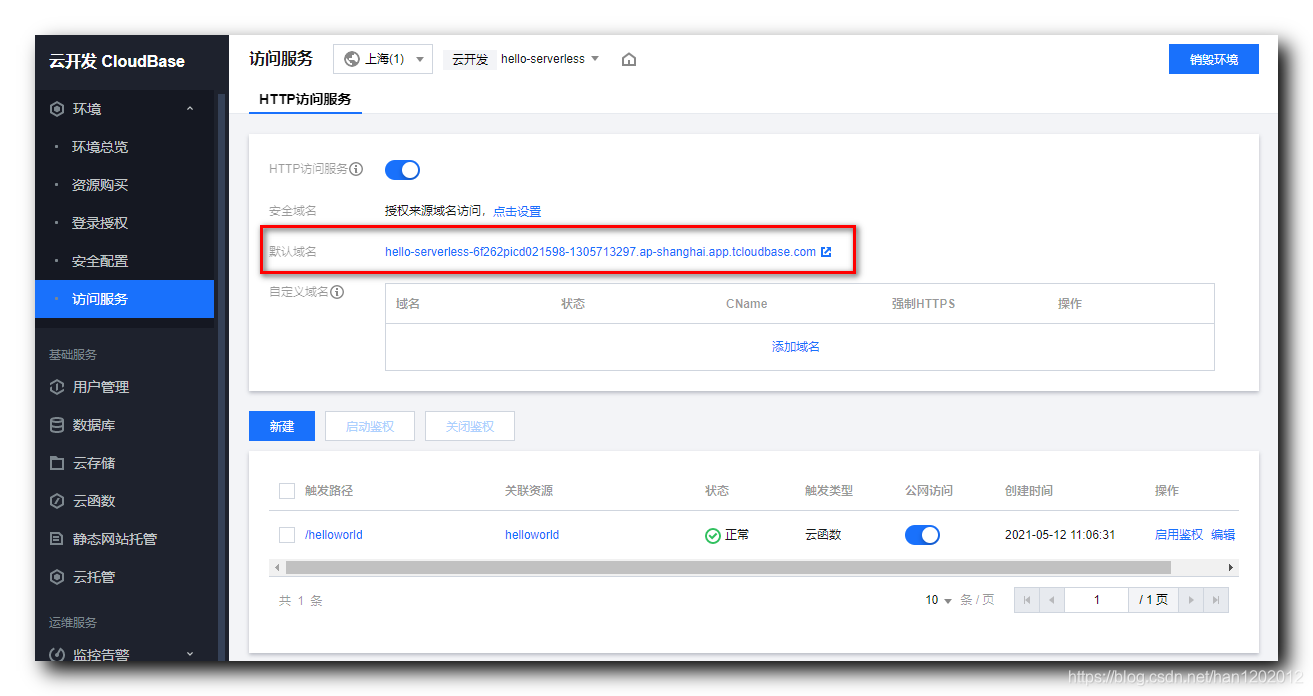Open the /helloworld trigger path link

(334, 535)
